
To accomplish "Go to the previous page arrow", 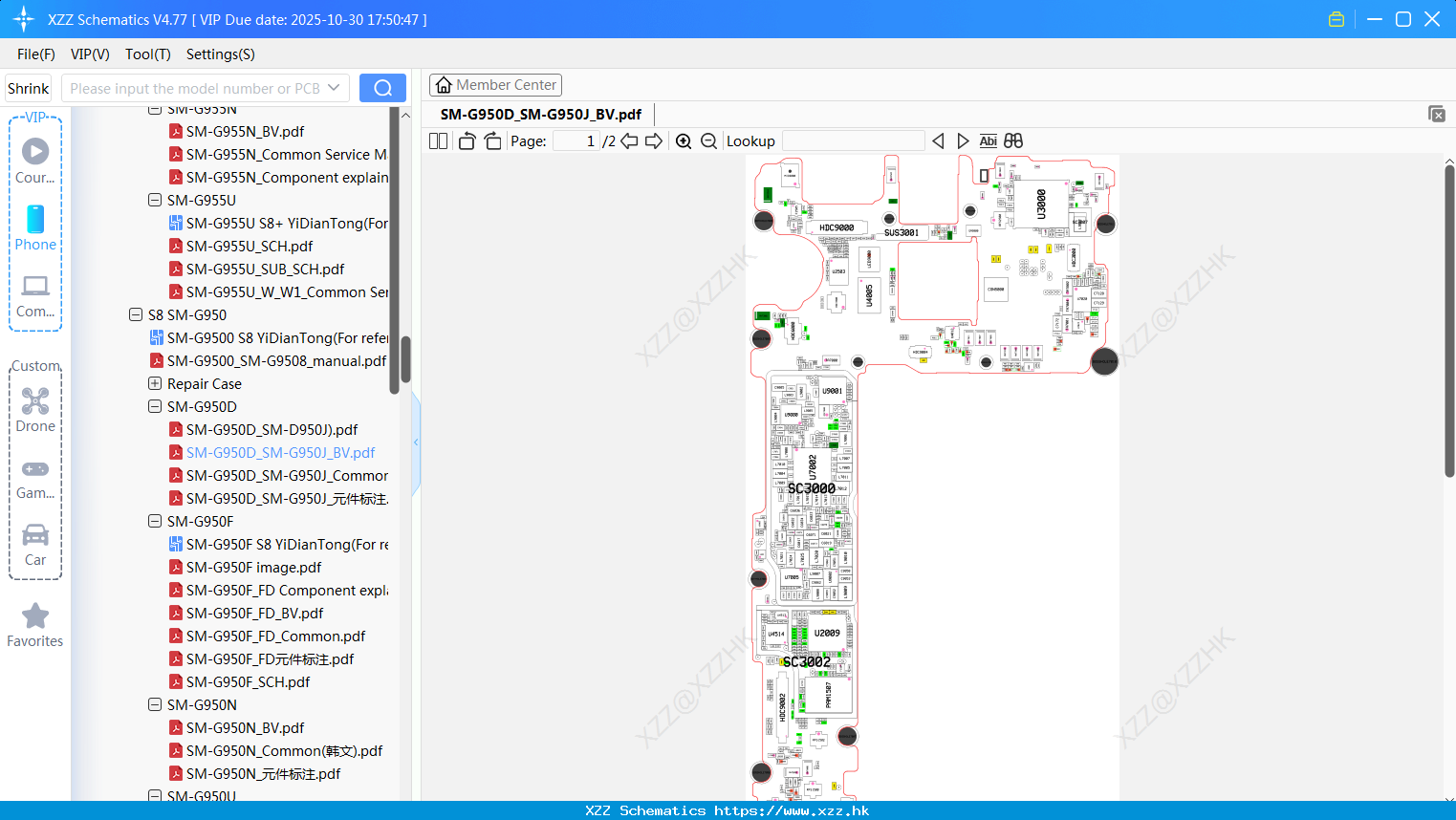I will pos(629,141).
